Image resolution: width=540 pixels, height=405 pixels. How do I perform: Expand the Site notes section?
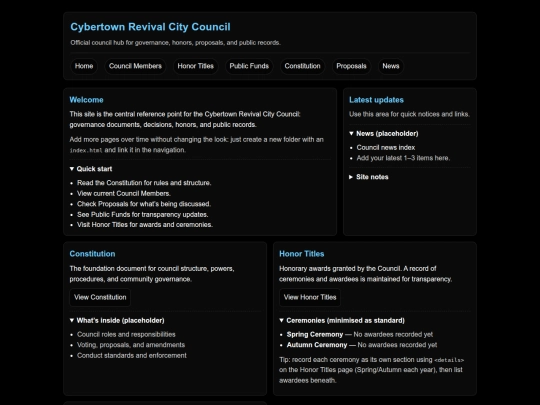click(368, 177)
